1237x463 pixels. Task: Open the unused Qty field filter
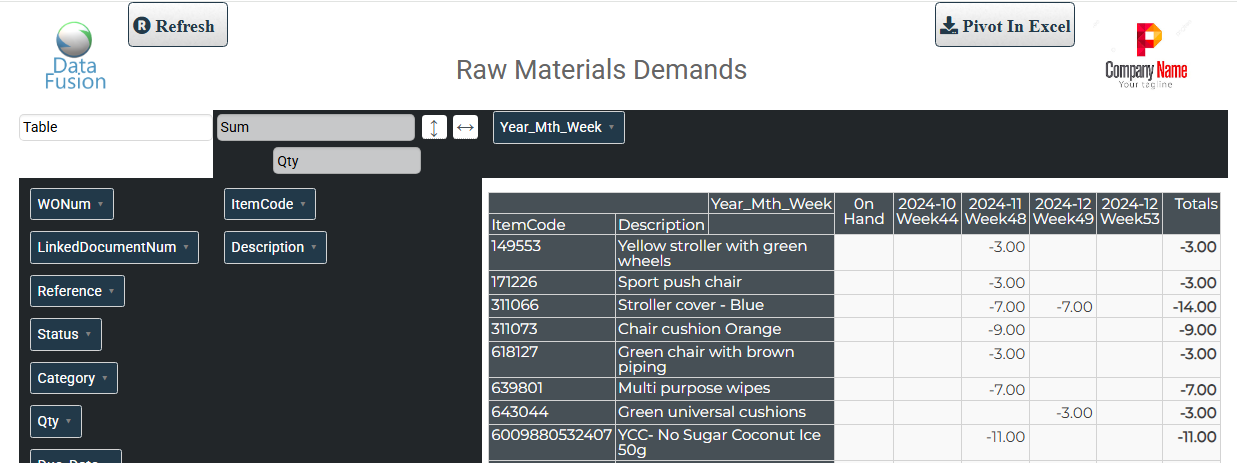click(68, 421)
